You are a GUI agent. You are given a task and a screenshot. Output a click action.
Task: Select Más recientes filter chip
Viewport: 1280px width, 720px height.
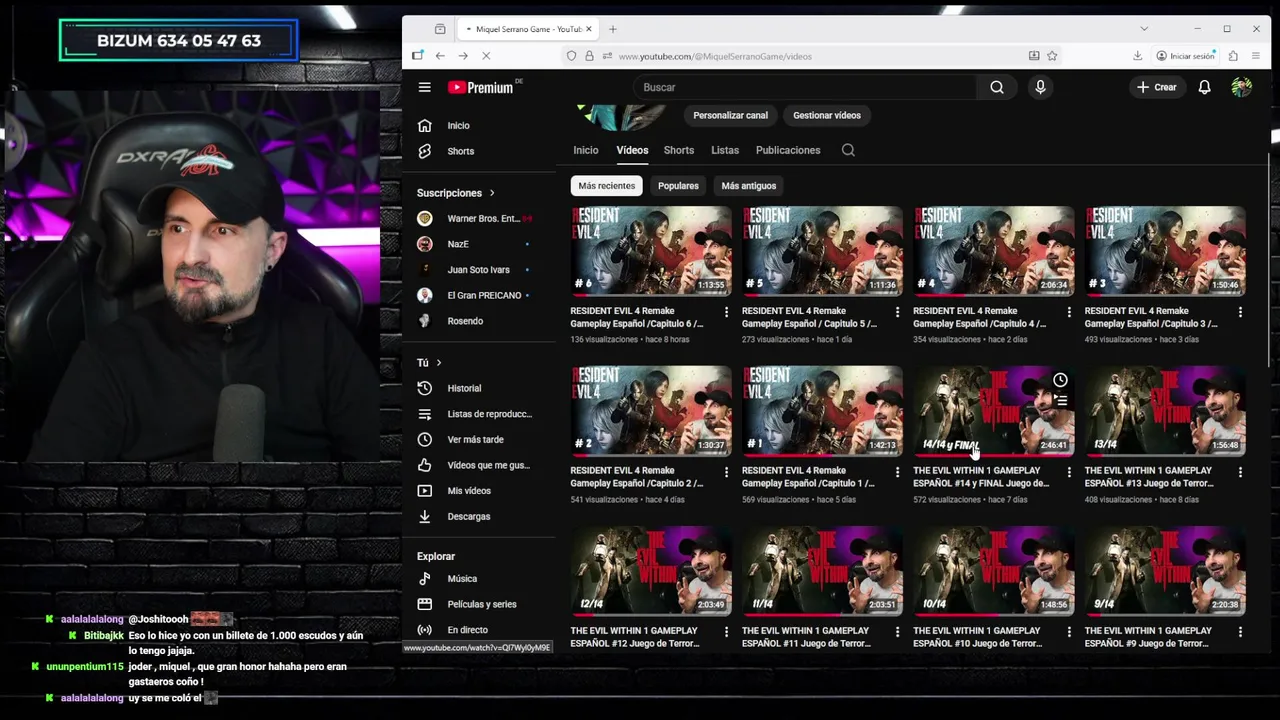(606, 186)
